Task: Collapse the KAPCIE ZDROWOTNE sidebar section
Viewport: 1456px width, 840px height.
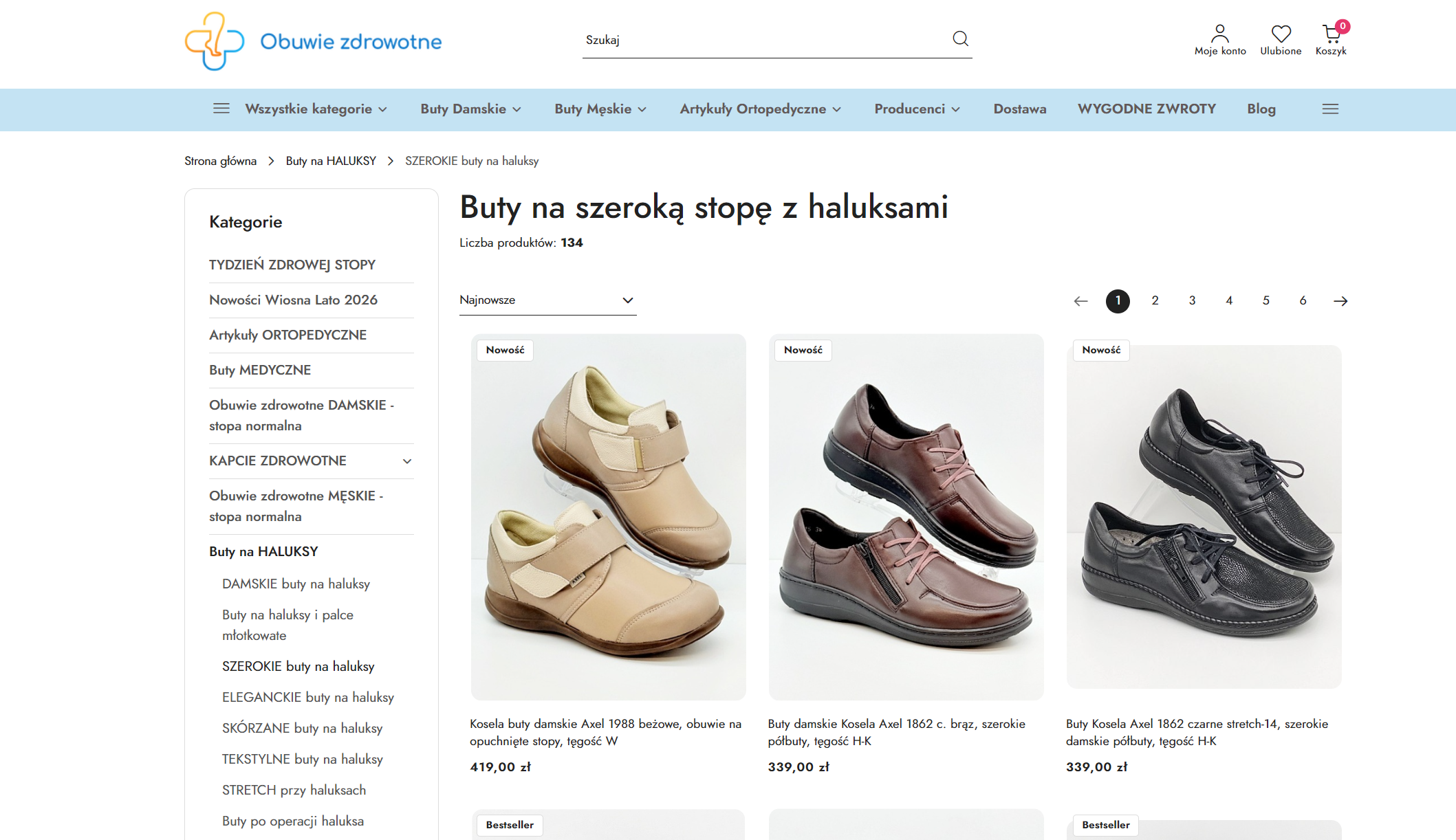Action: tap(407, 461)
